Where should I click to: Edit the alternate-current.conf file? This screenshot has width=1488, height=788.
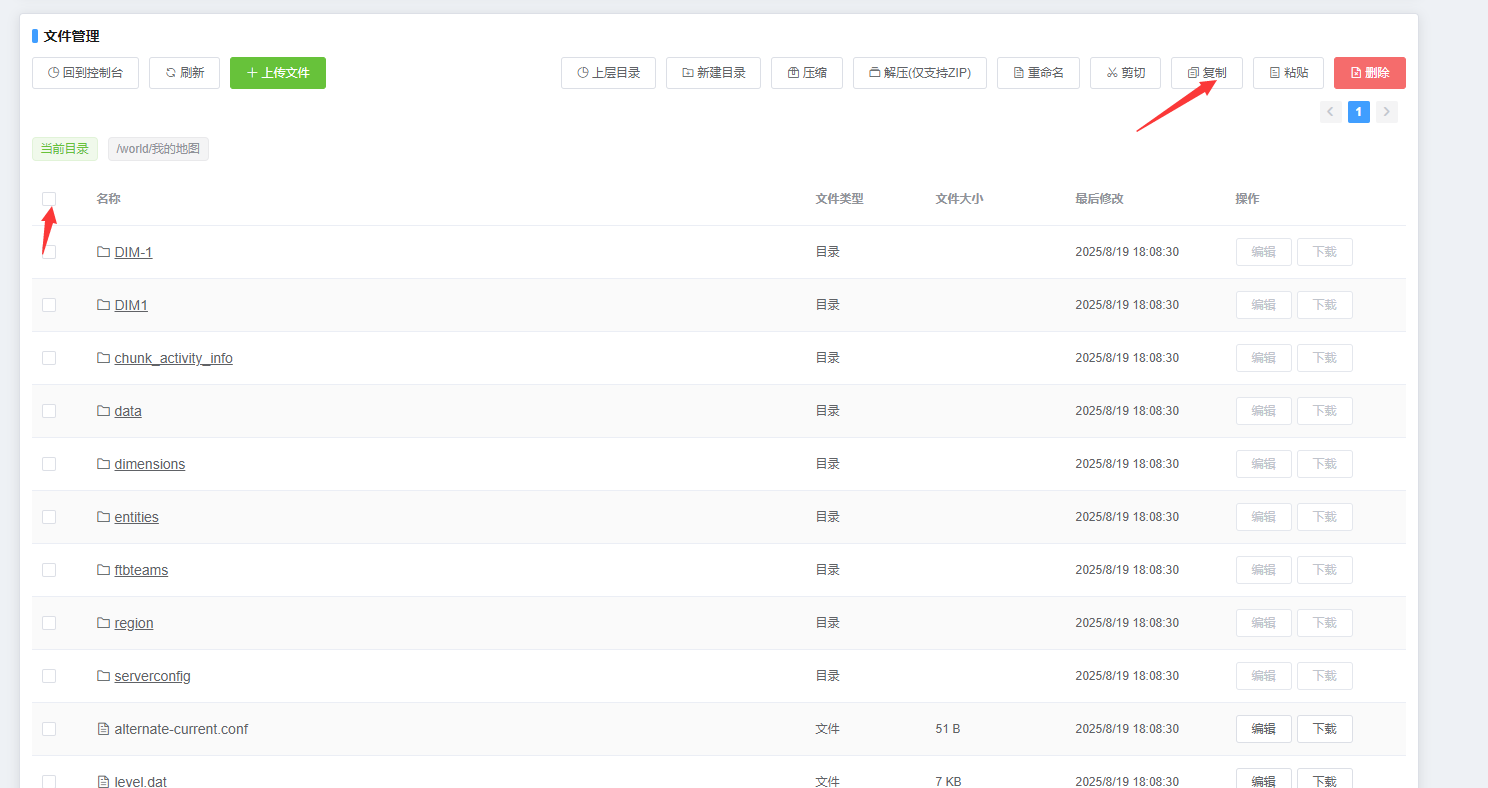(x=1263, y=729)
